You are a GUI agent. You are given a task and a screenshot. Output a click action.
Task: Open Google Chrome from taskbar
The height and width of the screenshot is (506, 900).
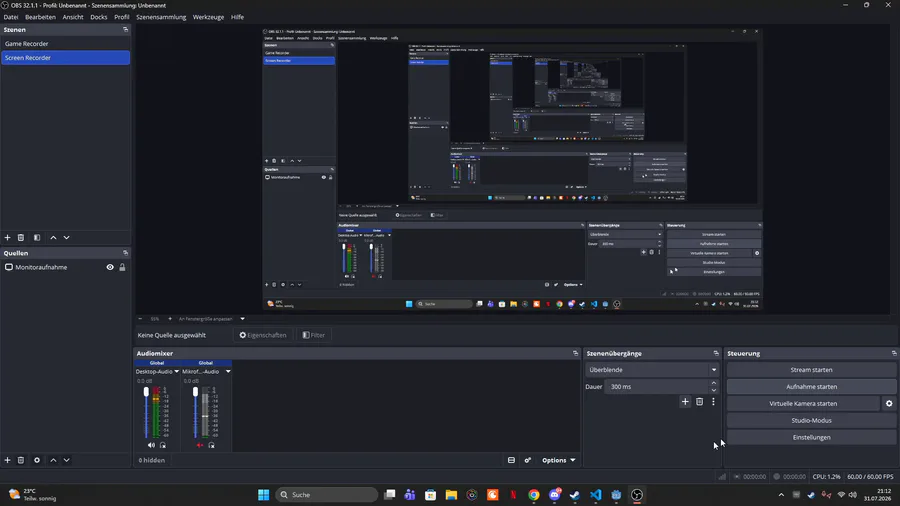click(534, 495)
